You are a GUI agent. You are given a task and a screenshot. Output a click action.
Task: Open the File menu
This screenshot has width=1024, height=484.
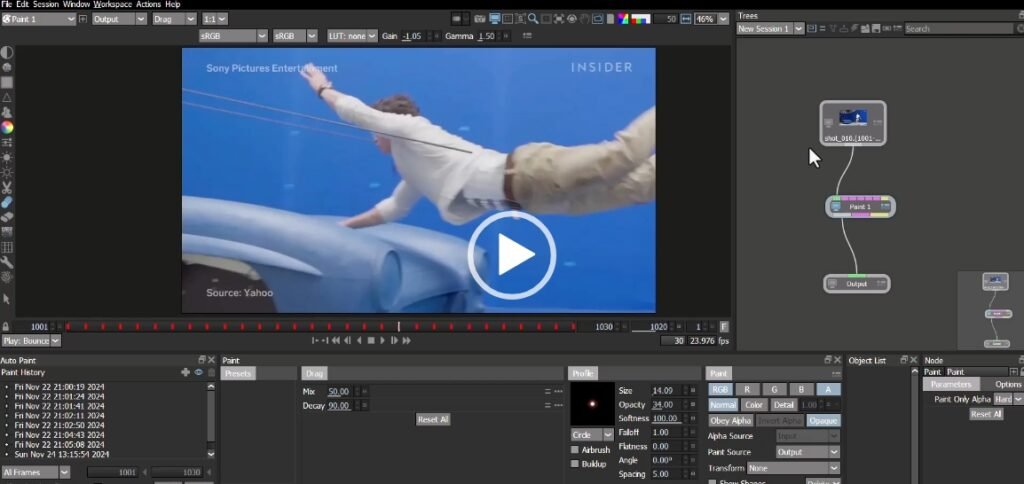pyautogui.click(x=7, y=4)
